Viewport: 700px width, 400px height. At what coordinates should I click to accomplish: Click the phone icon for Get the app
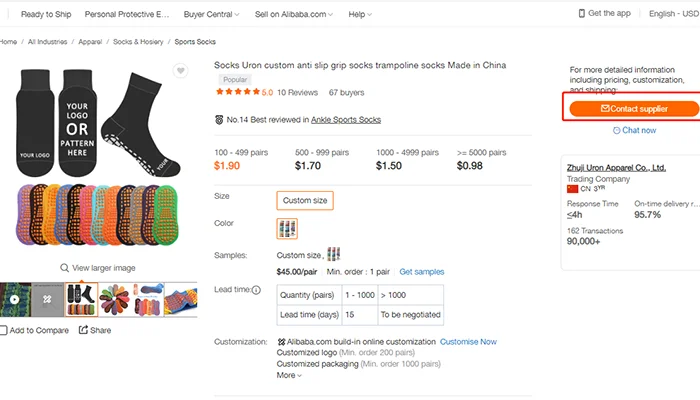pyautogui.click(x=582, y=14)
